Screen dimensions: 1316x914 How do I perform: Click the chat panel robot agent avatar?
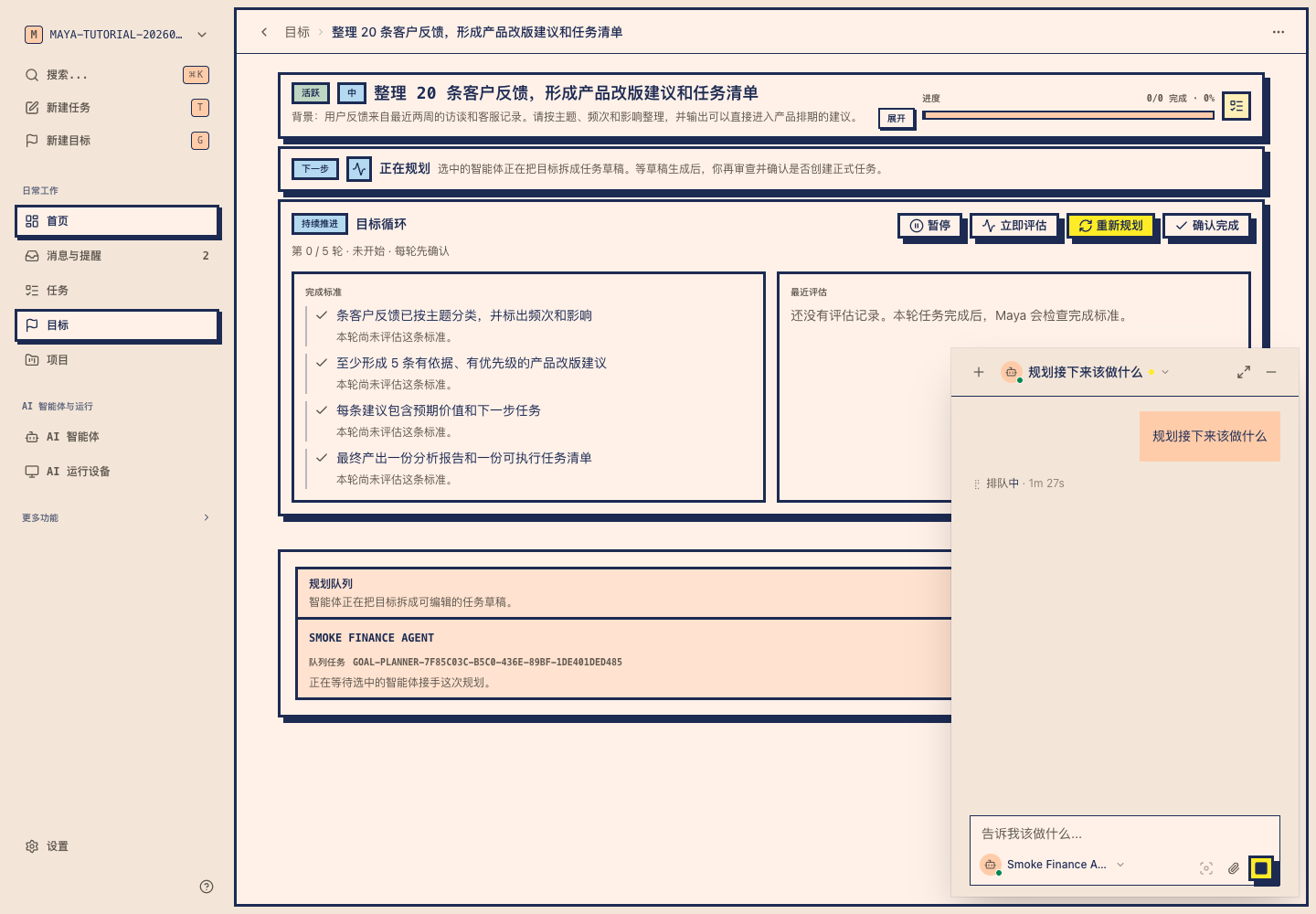[1012, 372]
